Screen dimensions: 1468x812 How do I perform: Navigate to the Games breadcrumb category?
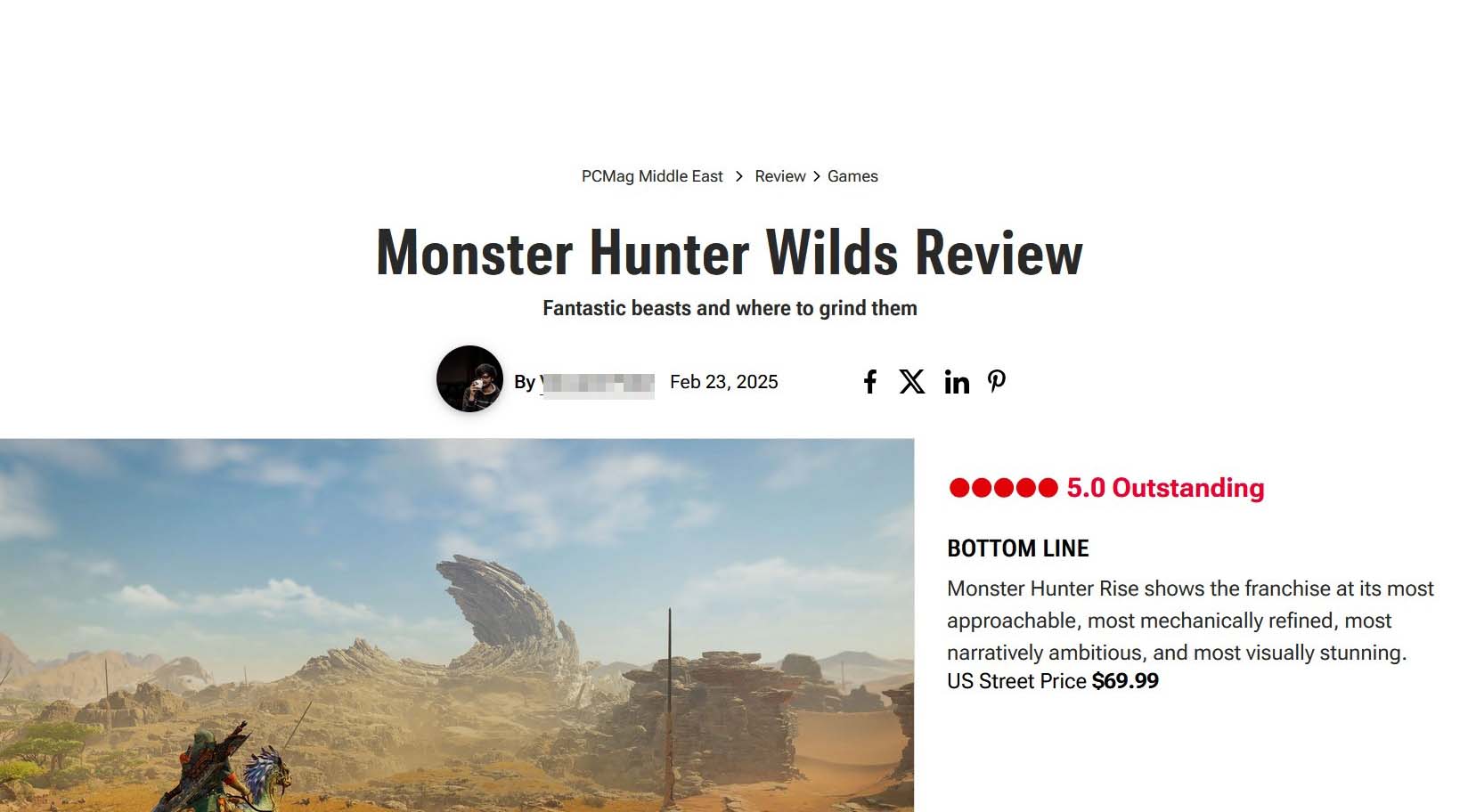(852, 176)
